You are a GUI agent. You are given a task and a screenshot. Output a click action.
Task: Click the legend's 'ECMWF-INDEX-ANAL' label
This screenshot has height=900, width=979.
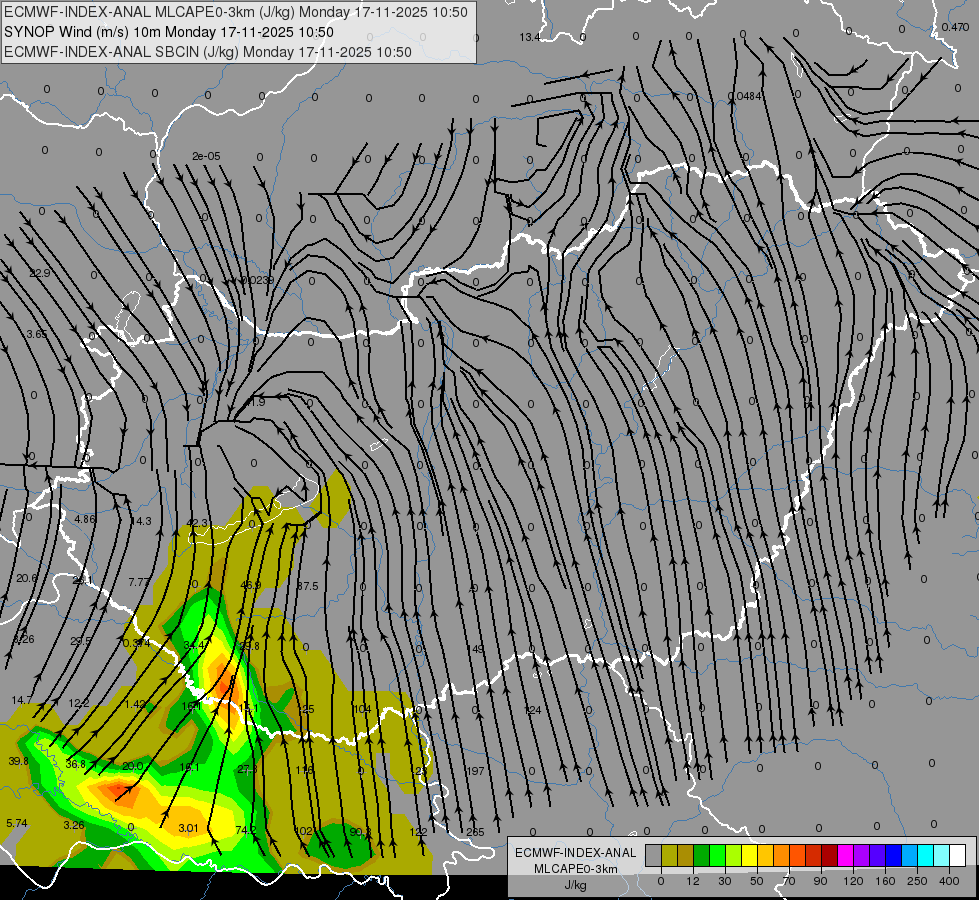576,853
